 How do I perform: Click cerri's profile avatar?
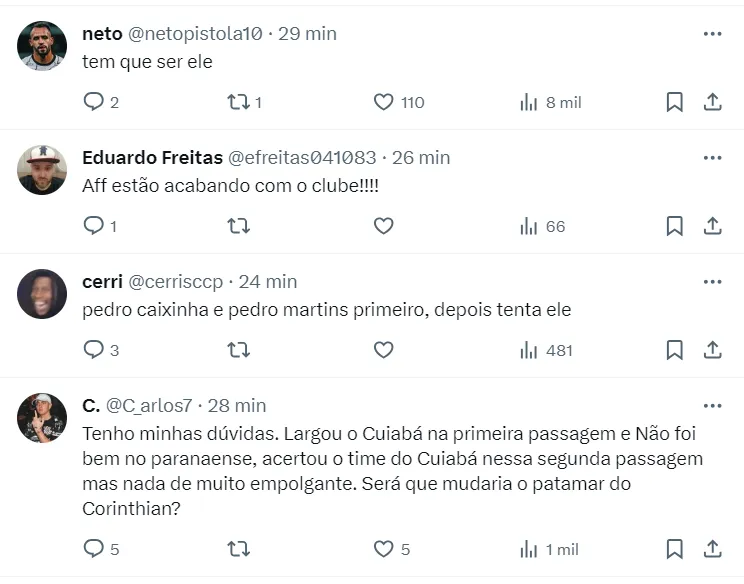(x=42, y=294)
